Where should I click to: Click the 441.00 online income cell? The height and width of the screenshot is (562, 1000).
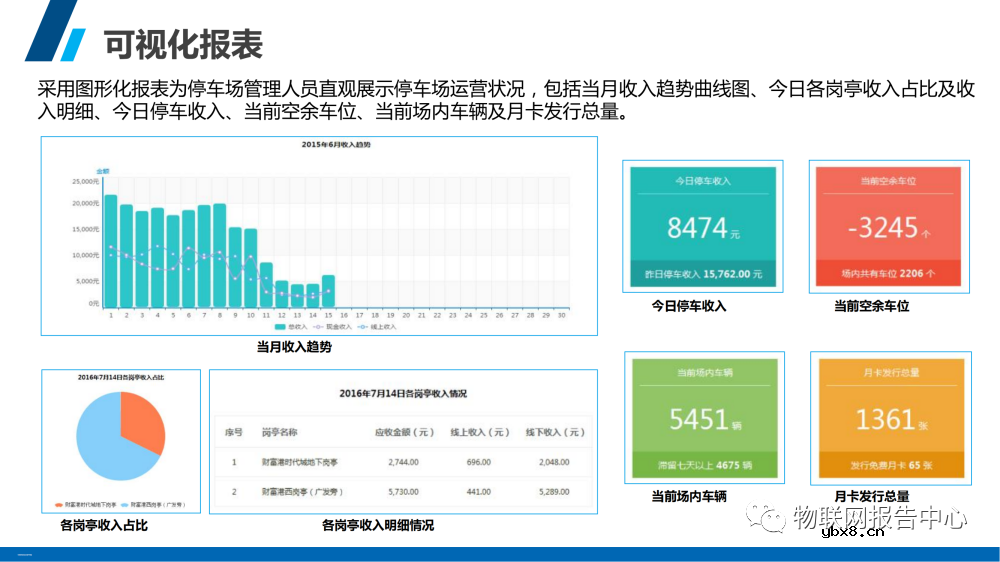pos(479,492)
